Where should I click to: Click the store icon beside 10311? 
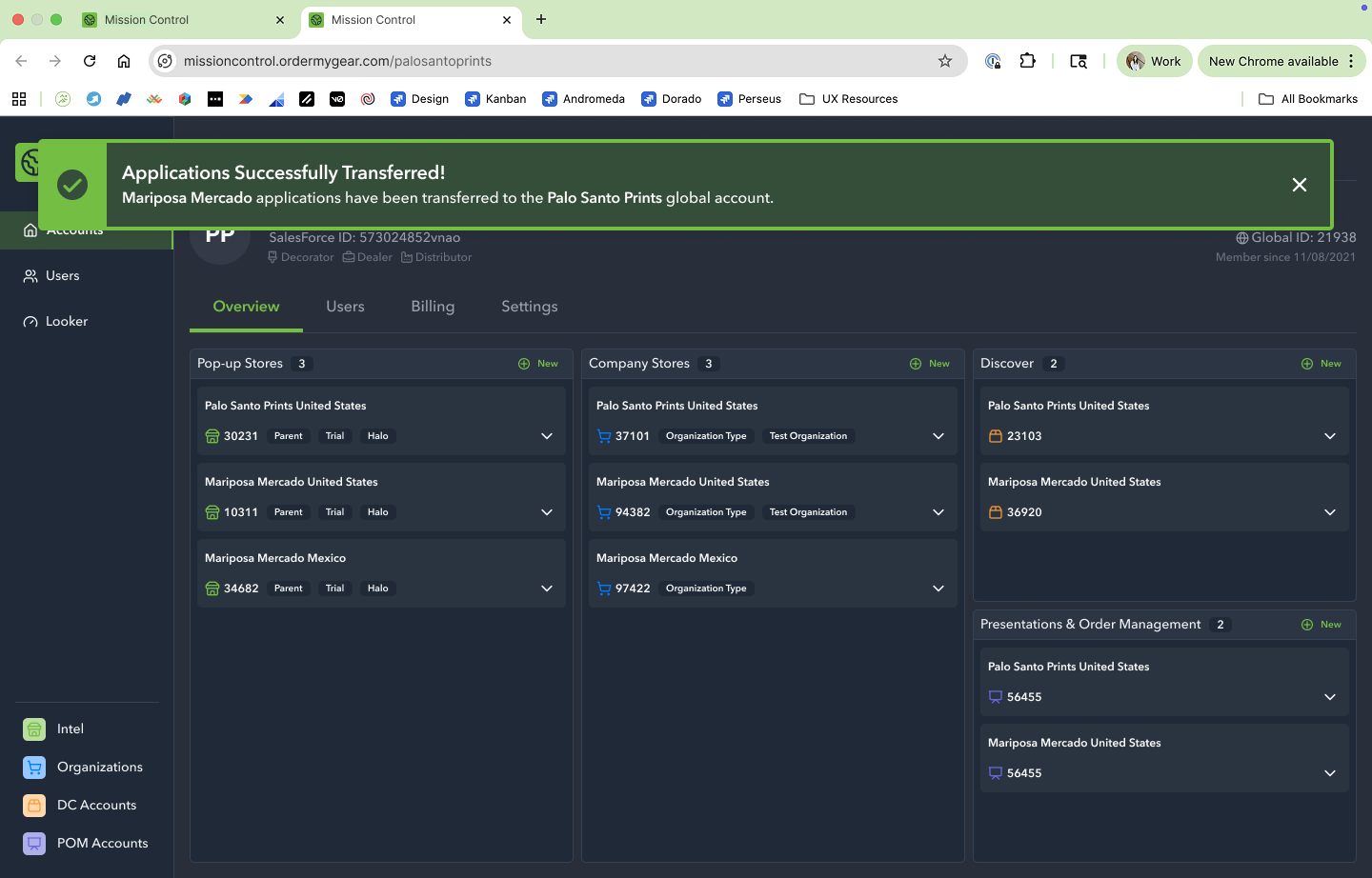[212, 512]
